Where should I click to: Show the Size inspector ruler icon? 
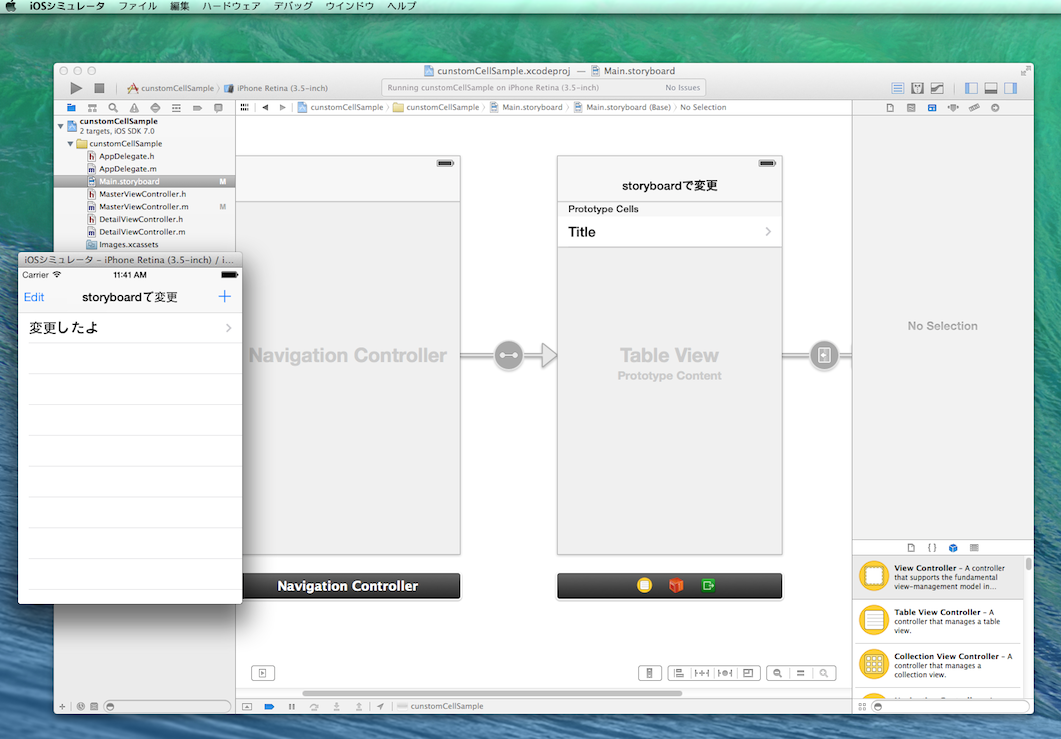click(x=974, y=108)
